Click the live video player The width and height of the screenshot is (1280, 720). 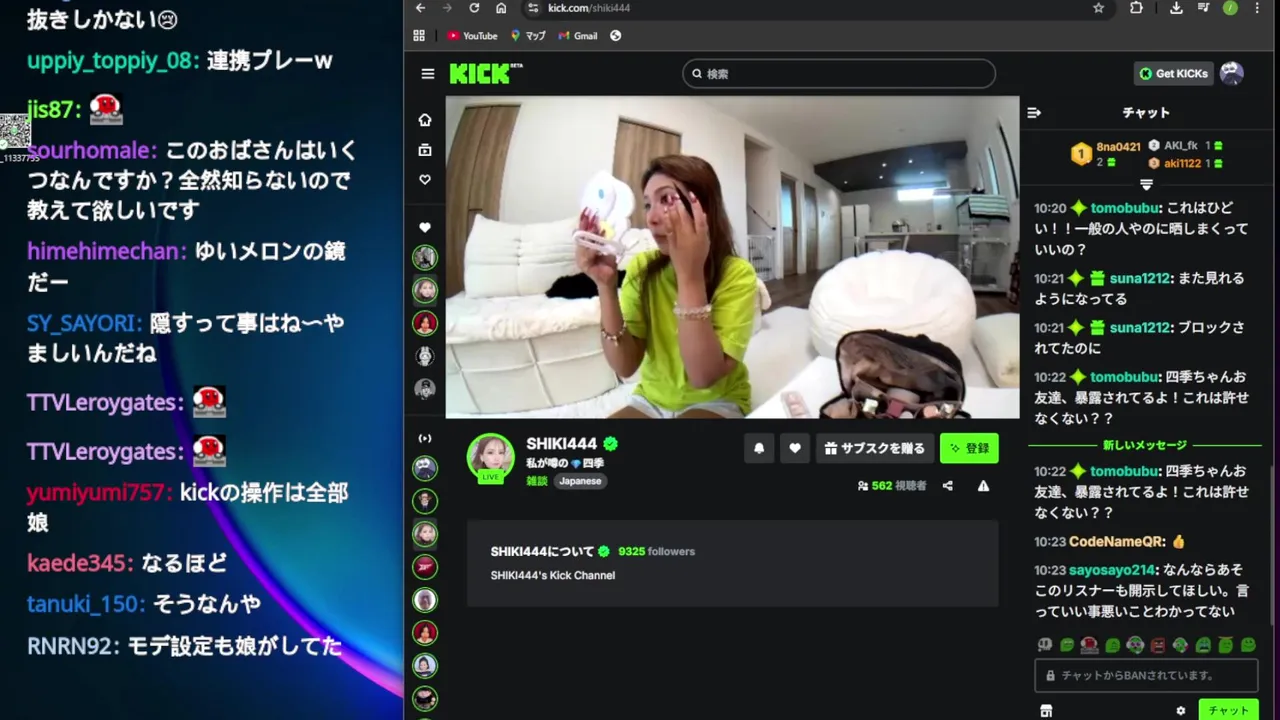pos(732,257)
